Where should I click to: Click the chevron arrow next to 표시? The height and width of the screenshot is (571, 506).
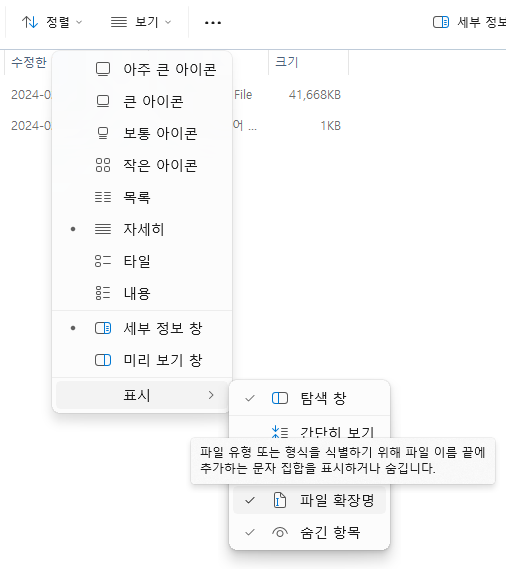click(x=211, y=395)
